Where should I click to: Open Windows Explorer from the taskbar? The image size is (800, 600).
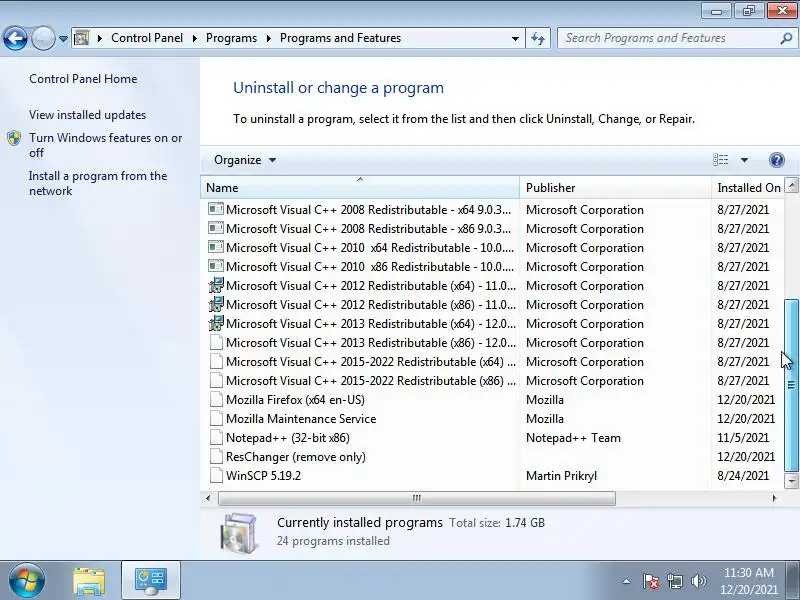pos(89,581)
